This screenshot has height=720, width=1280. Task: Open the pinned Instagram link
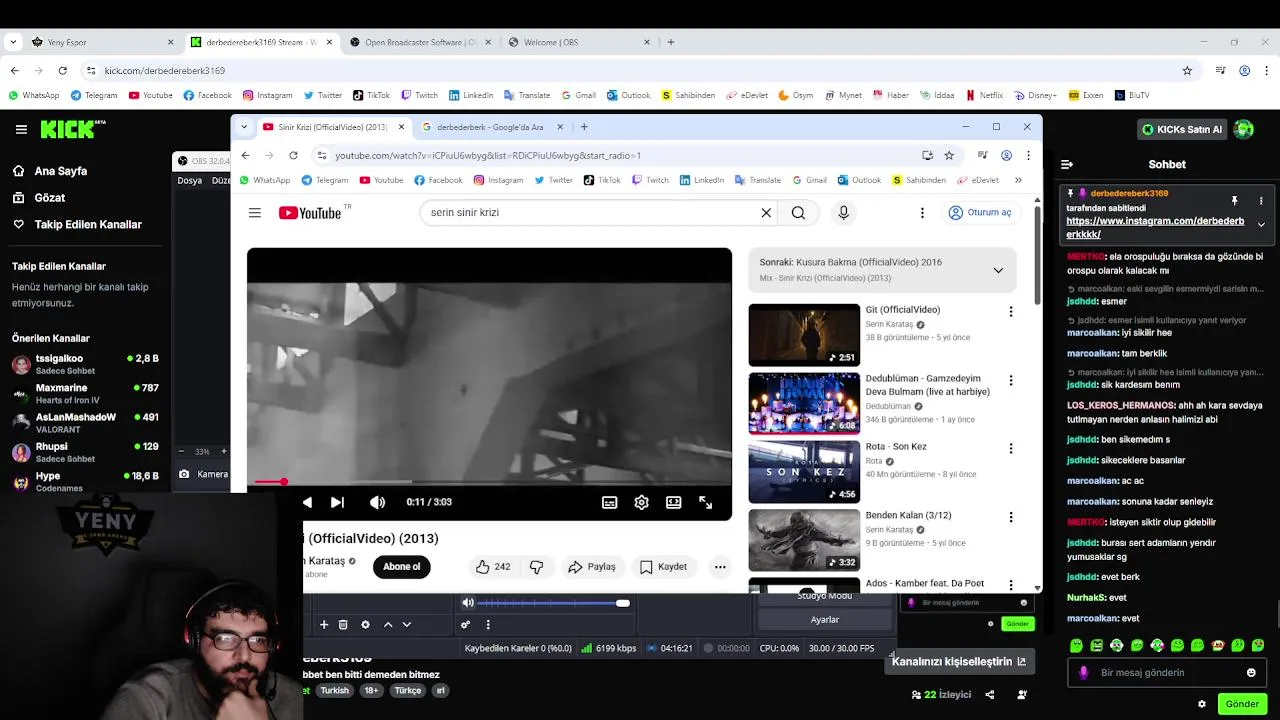1155,227
